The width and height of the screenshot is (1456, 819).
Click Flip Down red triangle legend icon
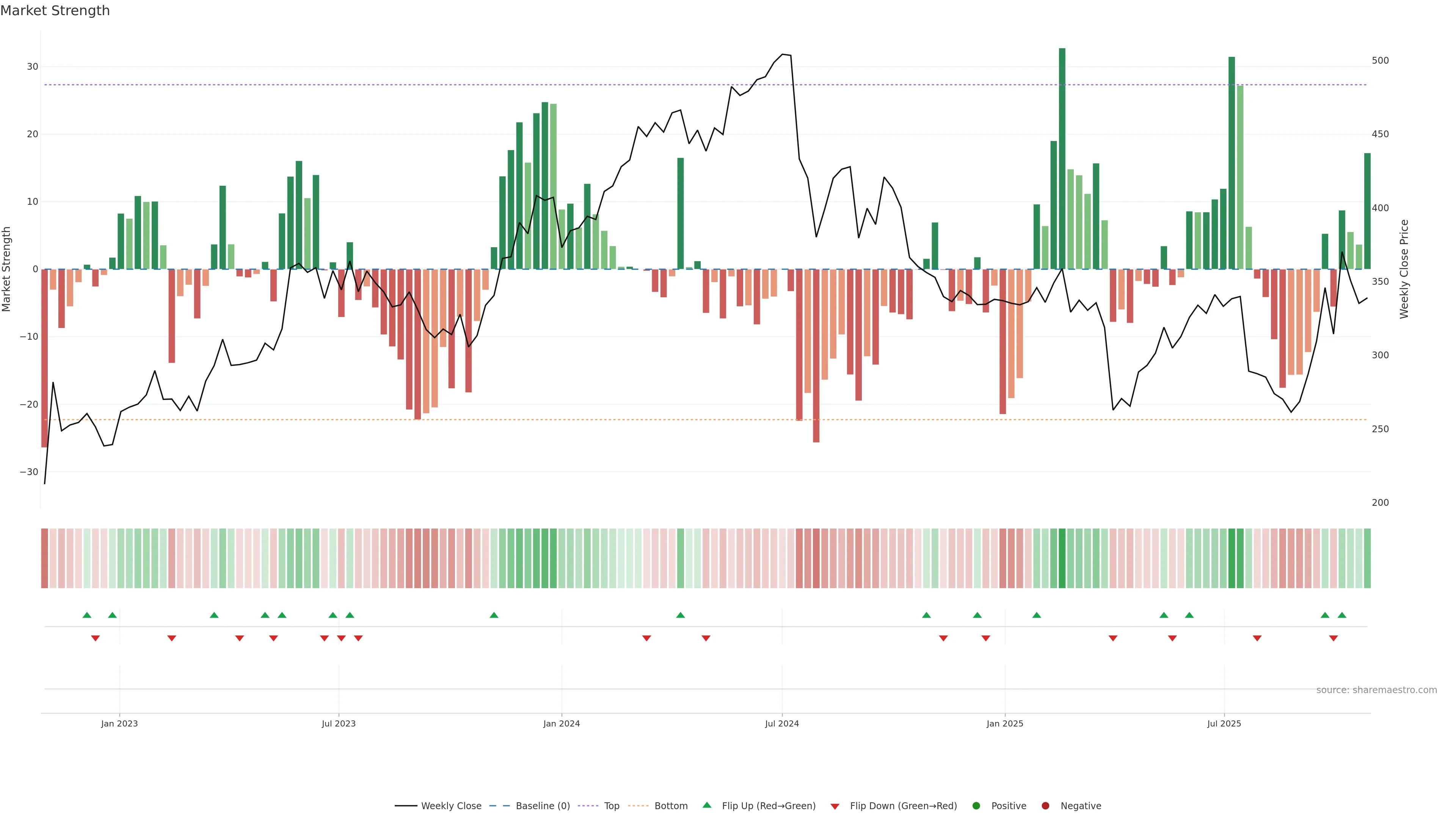coord(835,806)
